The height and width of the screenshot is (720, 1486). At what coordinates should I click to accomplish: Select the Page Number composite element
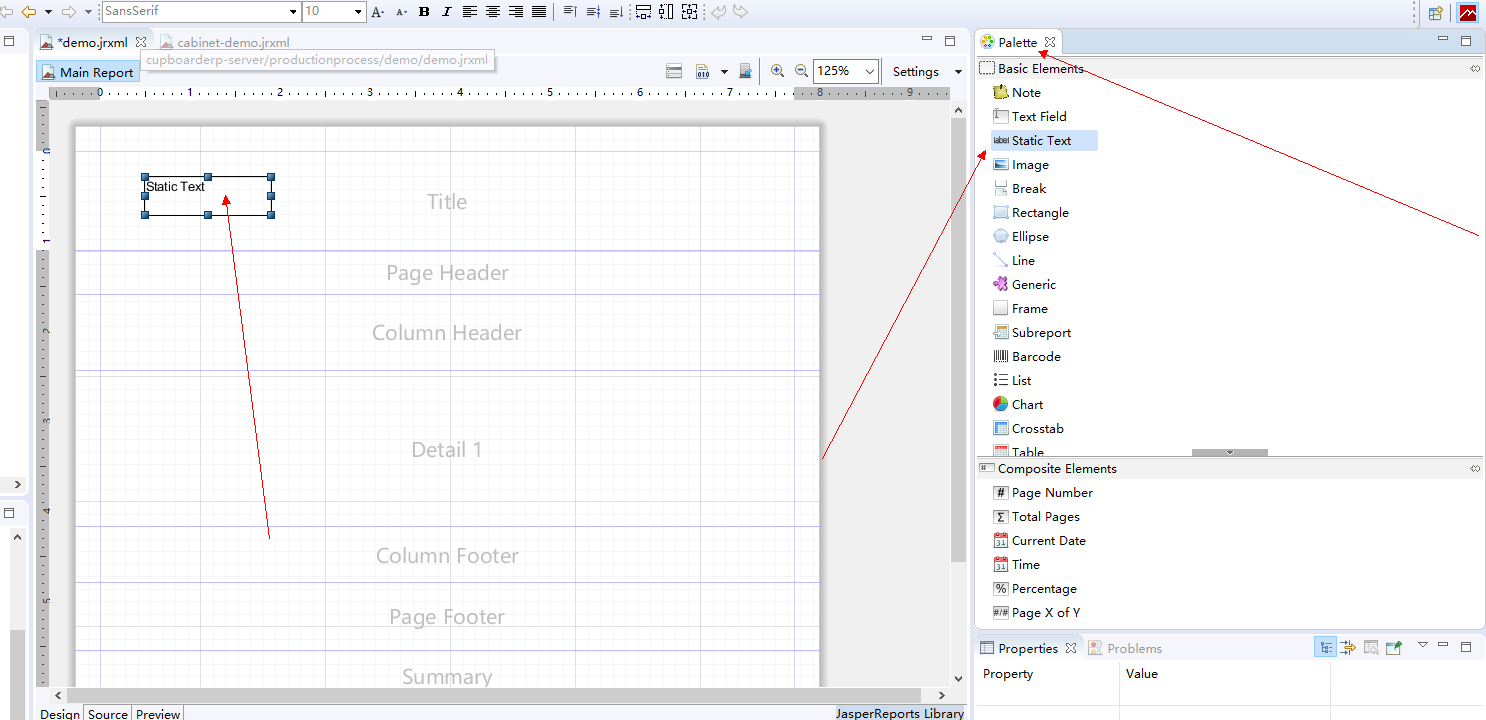click(x=1042, y=493)
